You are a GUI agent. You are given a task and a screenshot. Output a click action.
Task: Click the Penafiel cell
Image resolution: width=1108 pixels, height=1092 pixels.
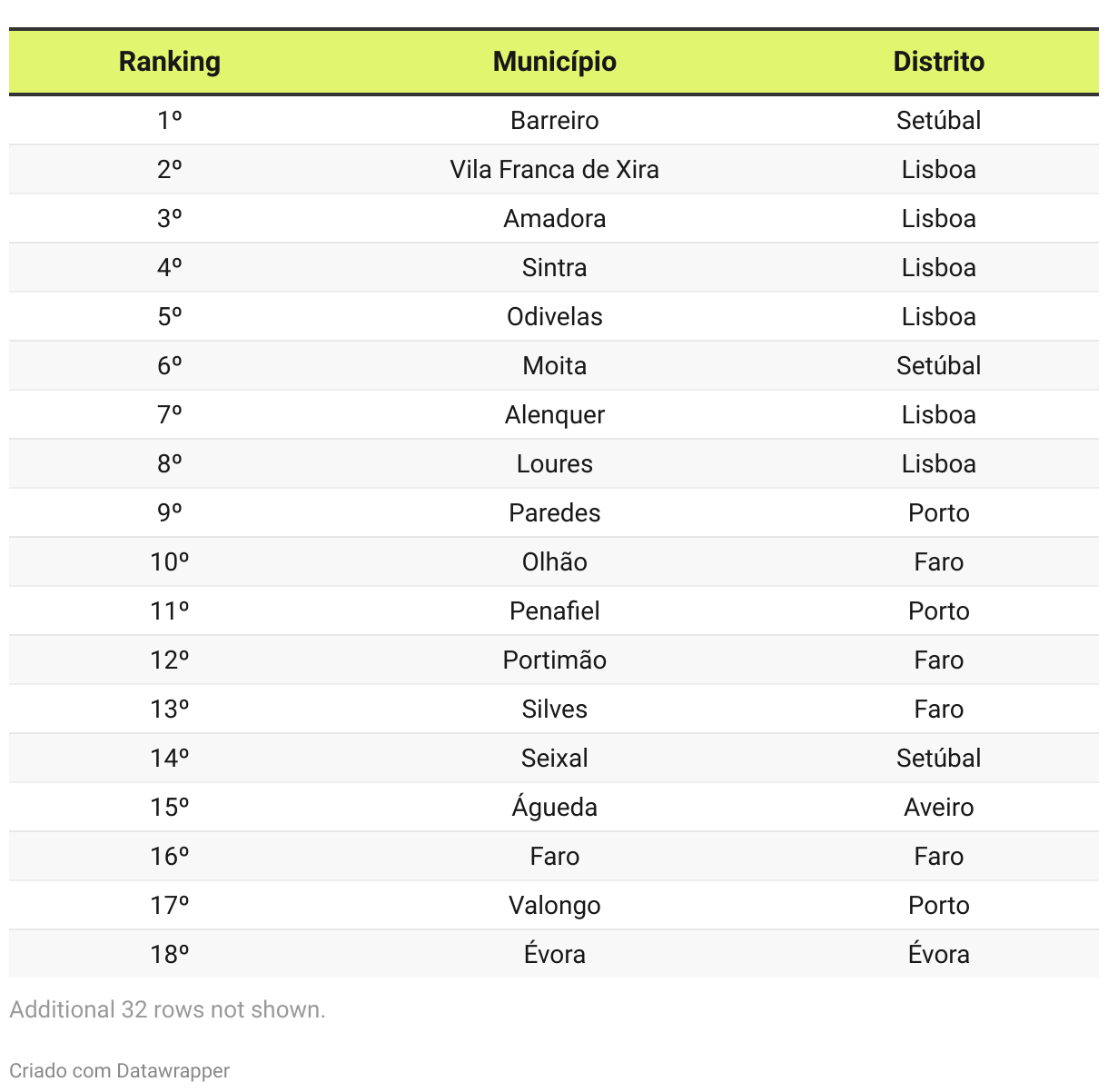[x=554, y=611]
